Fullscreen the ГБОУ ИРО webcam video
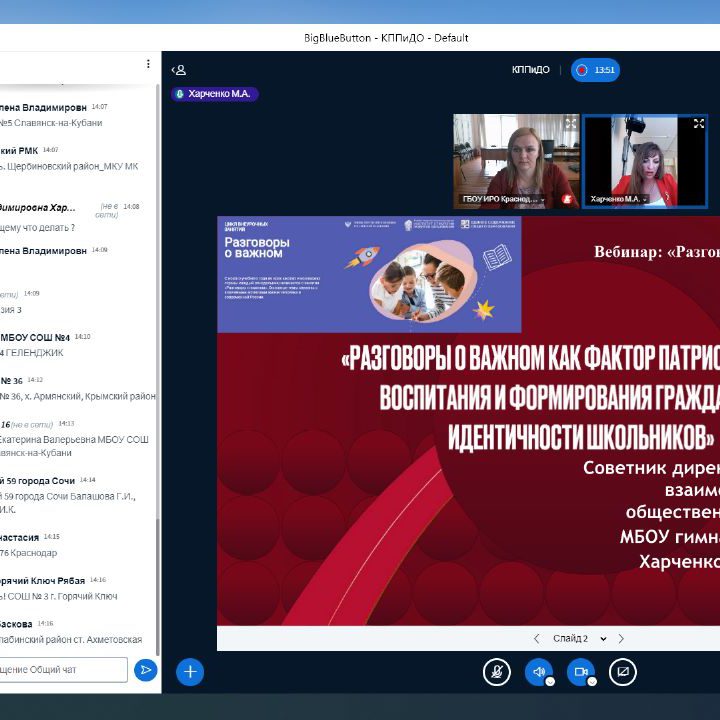 point(570,124)
